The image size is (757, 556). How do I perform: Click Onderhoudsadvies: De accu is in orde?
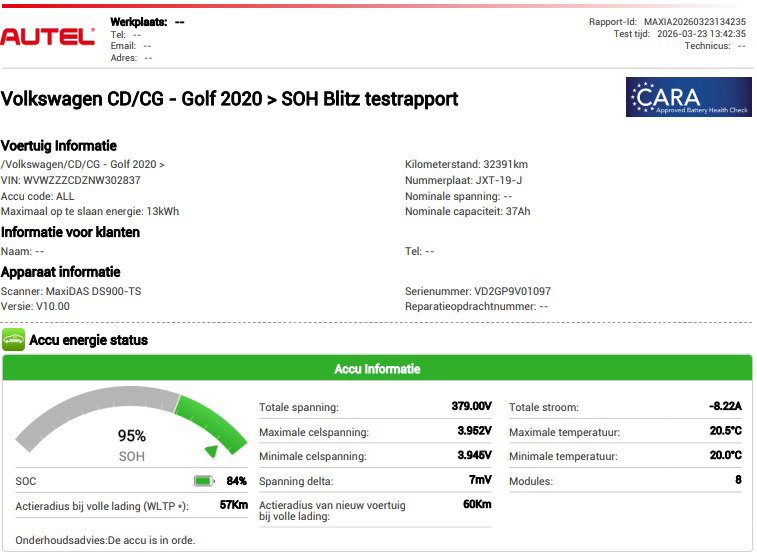[x=105, y=541]
